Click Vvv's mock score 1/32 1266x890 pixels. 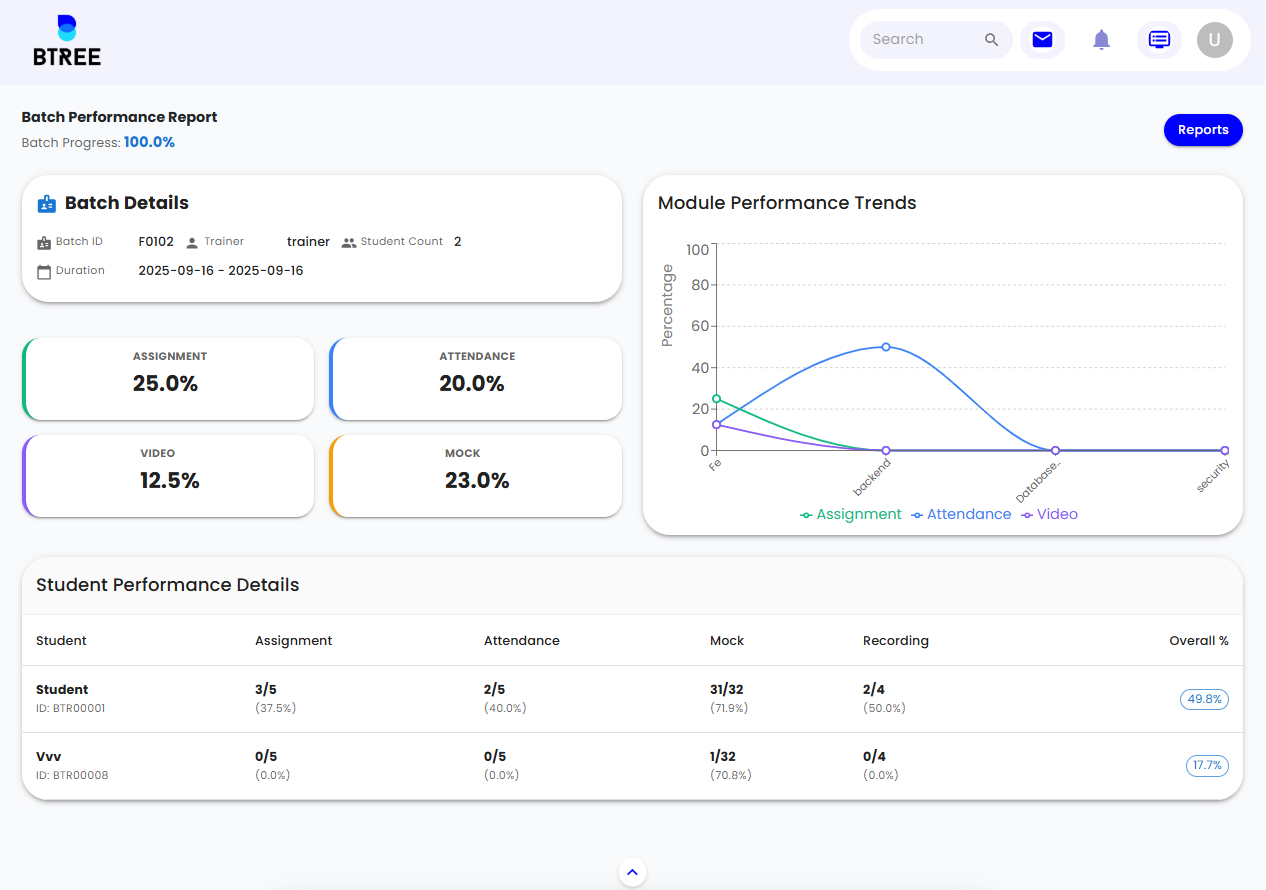(723, 757)
